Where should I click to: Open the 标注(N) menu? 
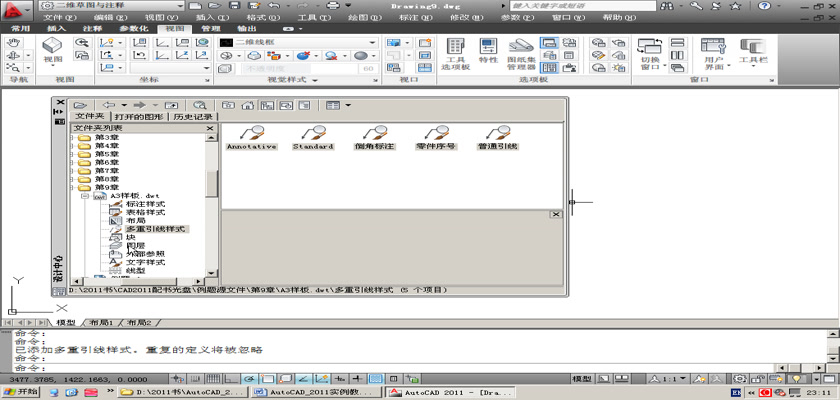[x=416, y=17]
